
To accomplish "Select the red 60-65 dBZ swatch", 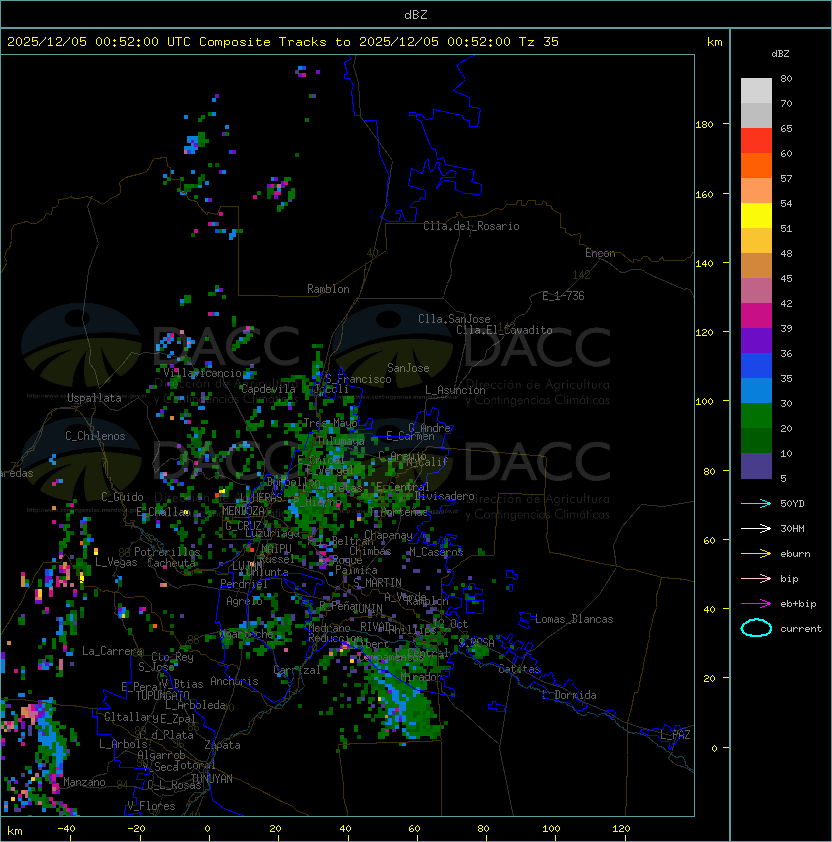I will [756, 141].
